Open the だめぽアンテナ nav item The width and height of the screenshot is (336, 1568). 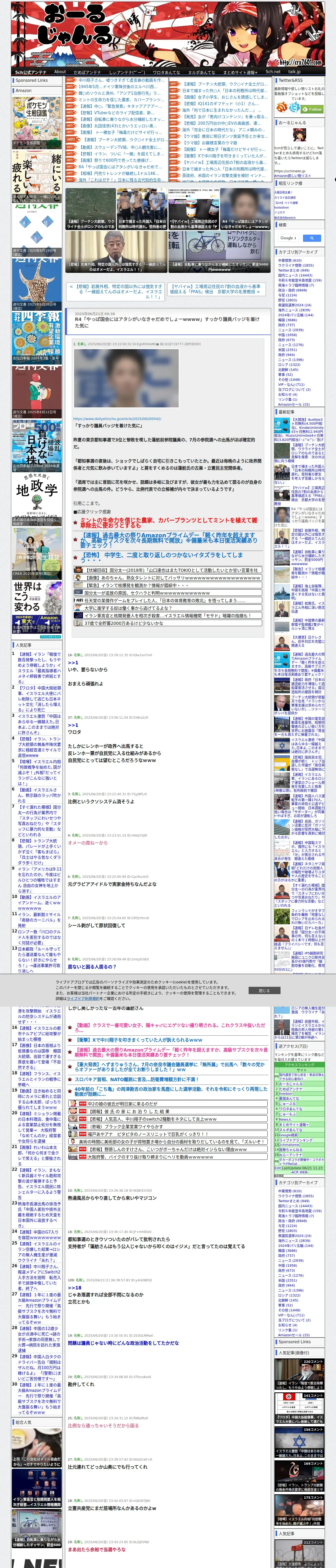pyautogui.click(x=87, y=72)
